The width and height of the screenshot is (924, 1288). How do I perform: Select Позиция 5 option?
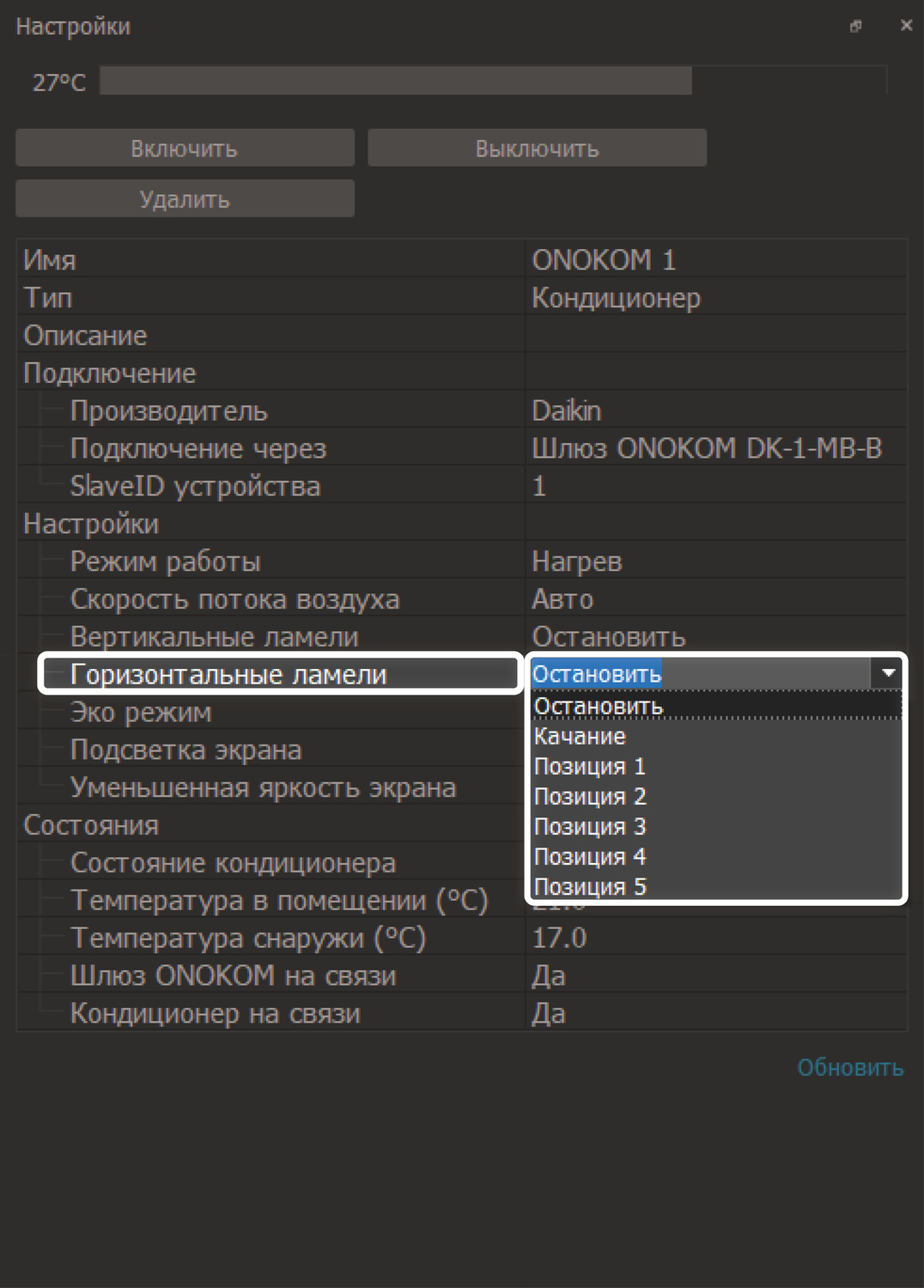click(x=590, y=886)
